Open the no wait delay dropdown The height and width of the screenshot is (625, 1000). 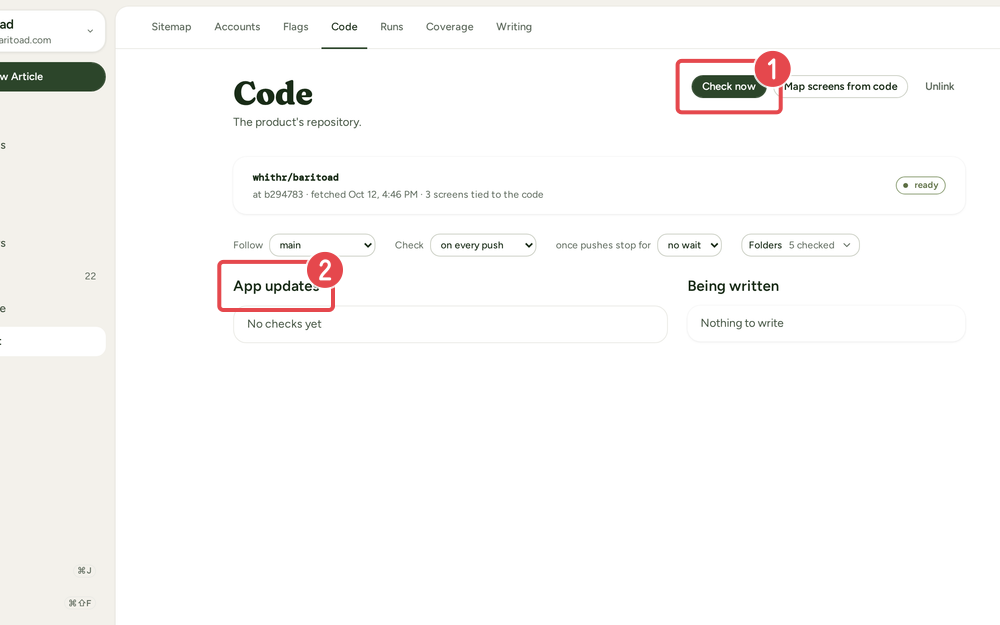tap(689, 245)
